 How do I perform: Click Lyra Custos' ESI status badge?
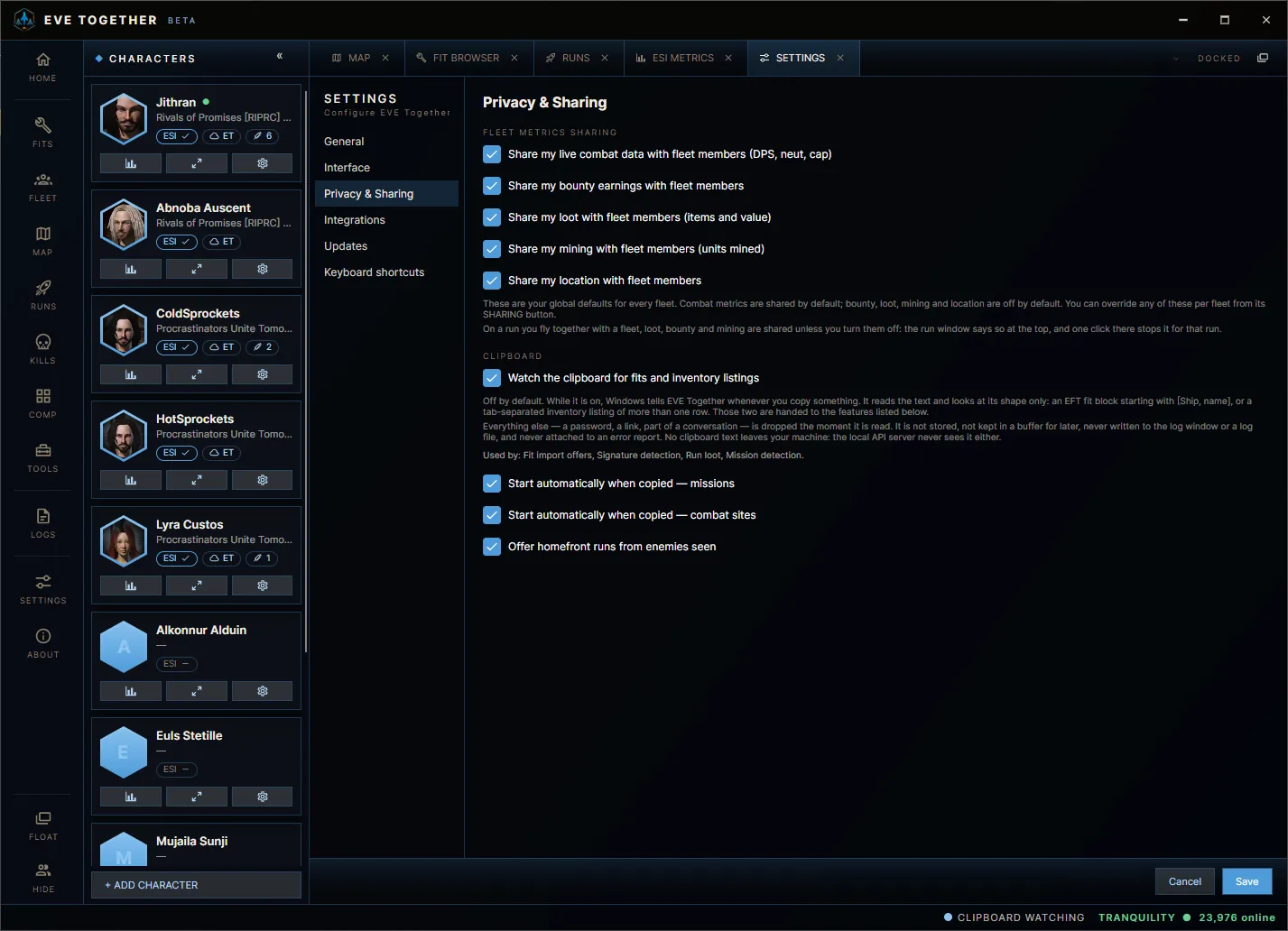[x=176, y=558]
